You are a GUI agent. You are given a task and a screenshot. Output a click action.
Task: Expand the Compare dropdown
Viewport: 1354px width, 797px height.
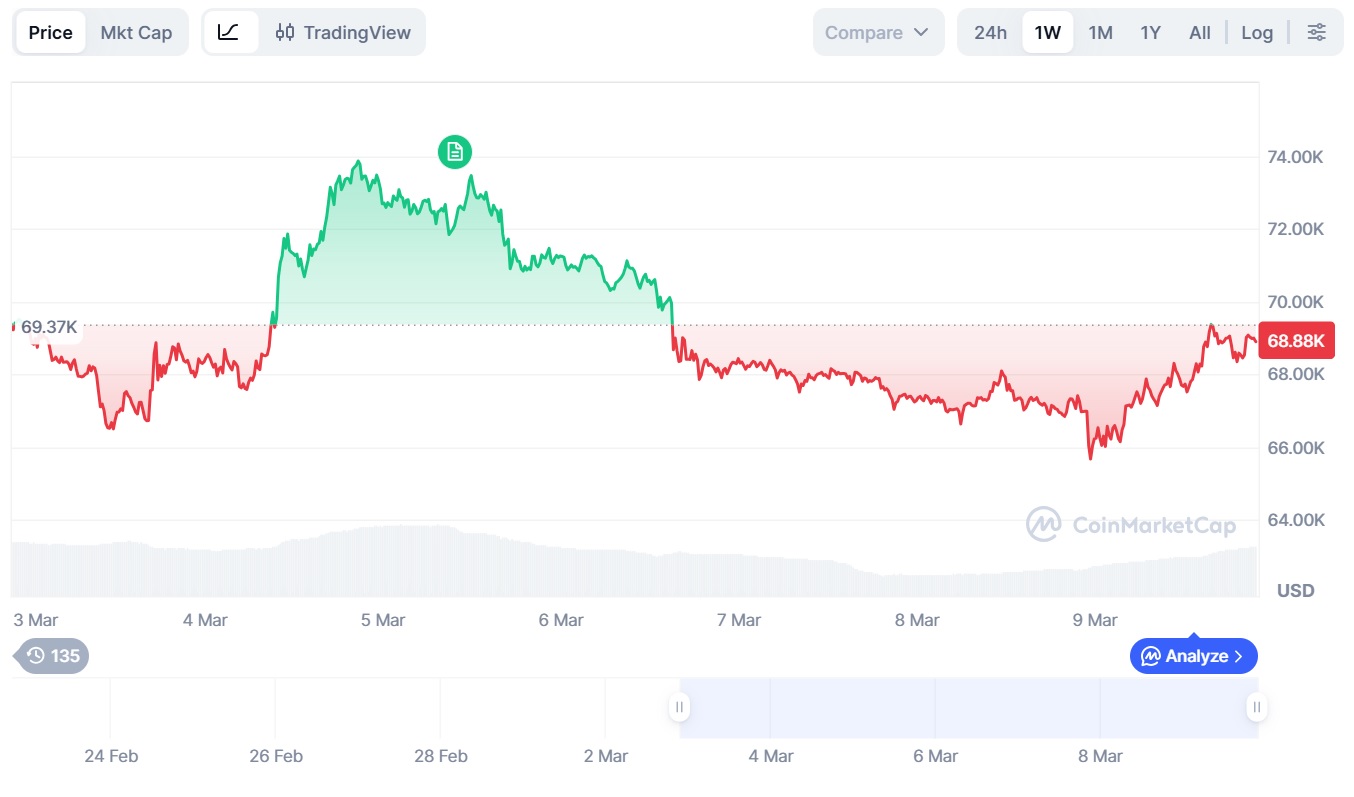tap(877, 32)
